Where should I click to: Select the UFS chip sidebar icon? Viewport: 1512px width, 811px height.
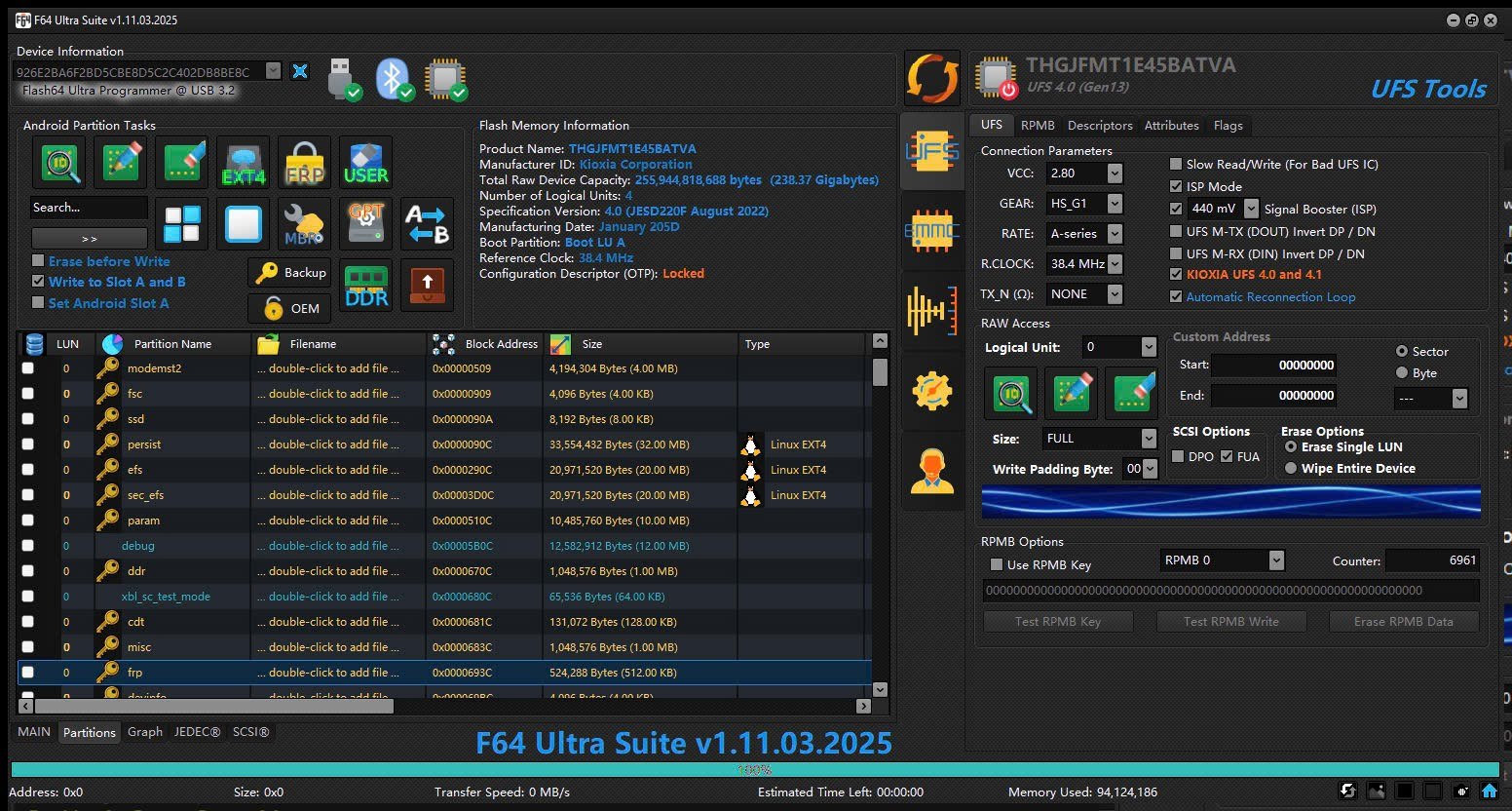932,150
